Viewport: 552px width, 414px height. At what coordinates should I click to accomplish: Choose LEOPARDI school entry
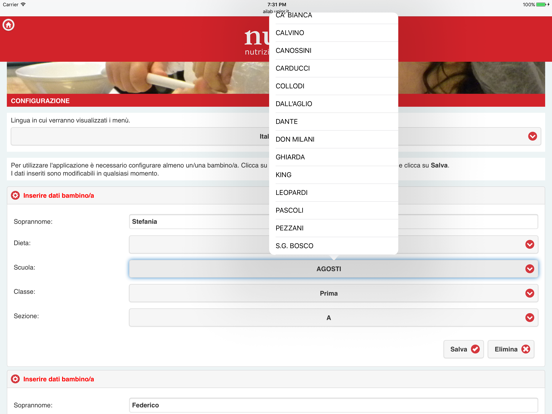[x=333, y=193]
